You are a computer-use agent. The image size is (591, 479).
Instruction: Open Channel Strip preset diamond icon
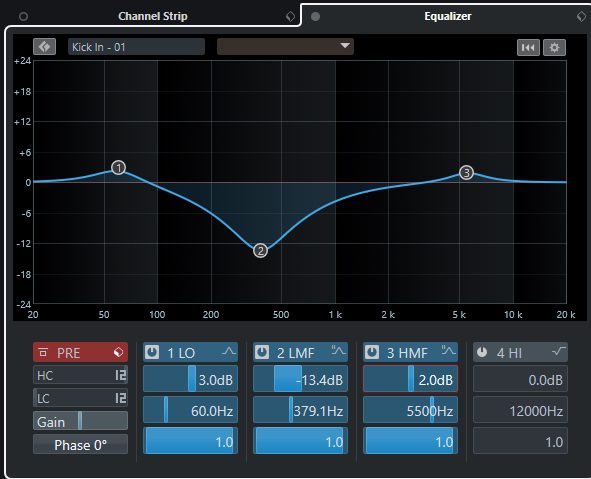point(290,17)
